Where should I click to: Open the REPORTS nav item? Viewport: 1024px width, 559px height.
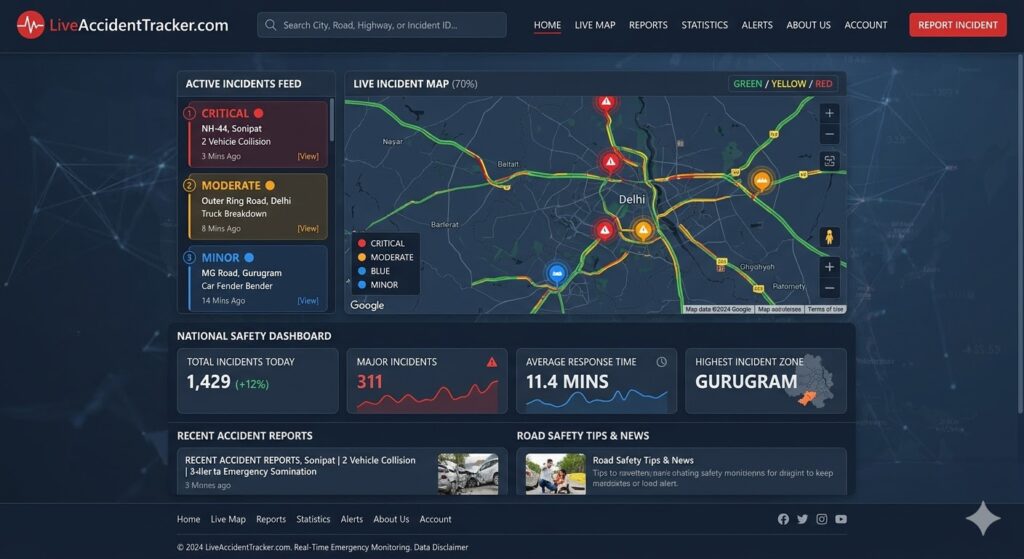(x=648, y=25)
